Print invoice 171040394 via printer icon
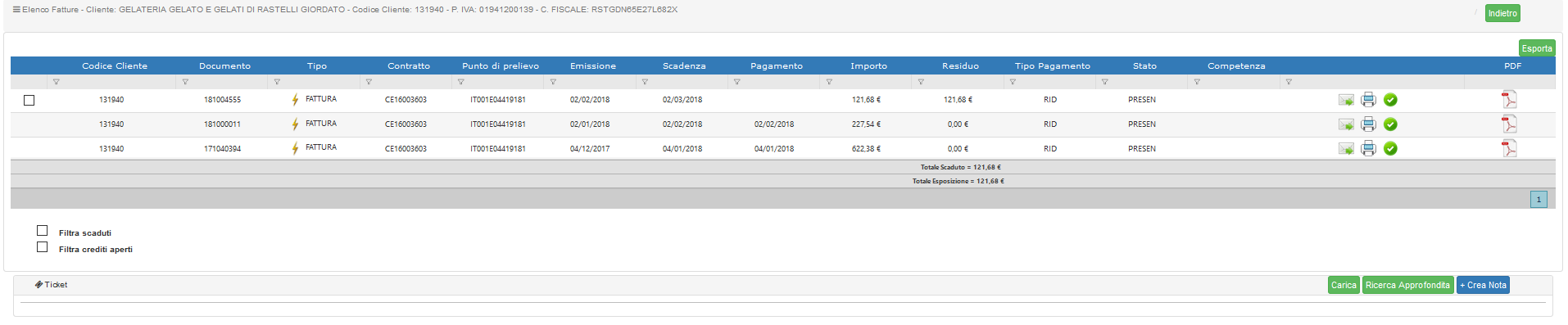The height and width of the screenshot is (325, 1568). pyautogui.click(x=1368, y=148)
